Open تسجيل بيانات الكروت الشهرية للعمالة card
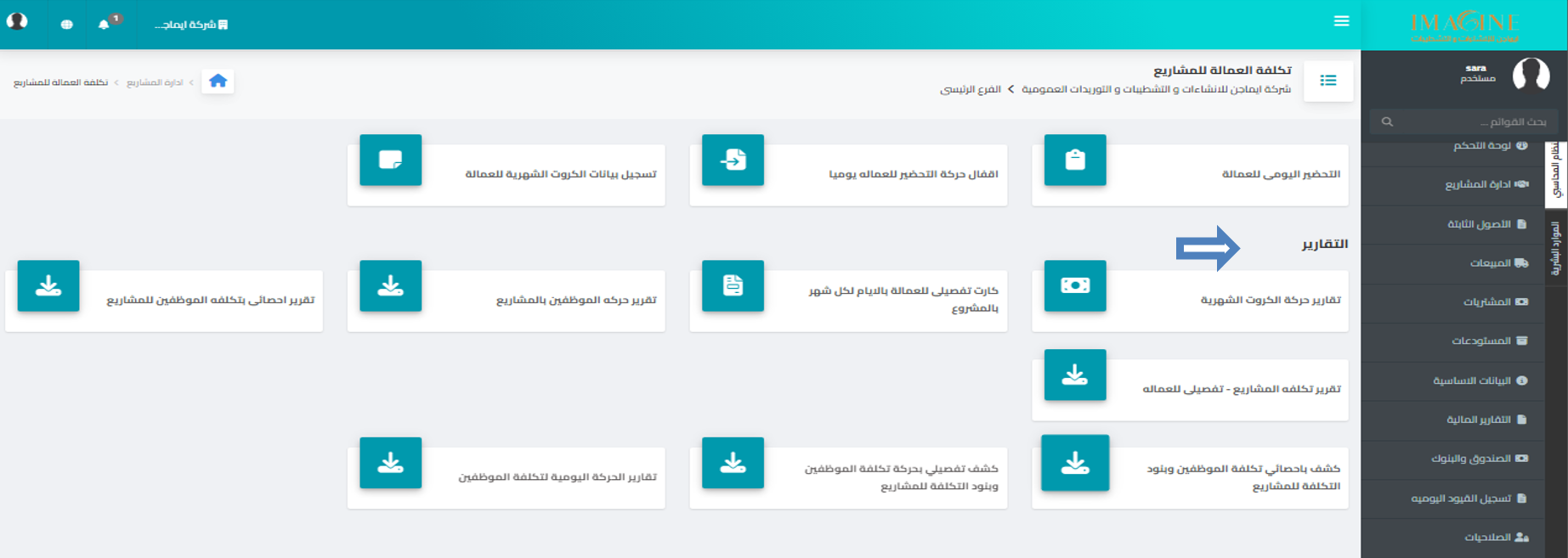 (x=506, y=174)
